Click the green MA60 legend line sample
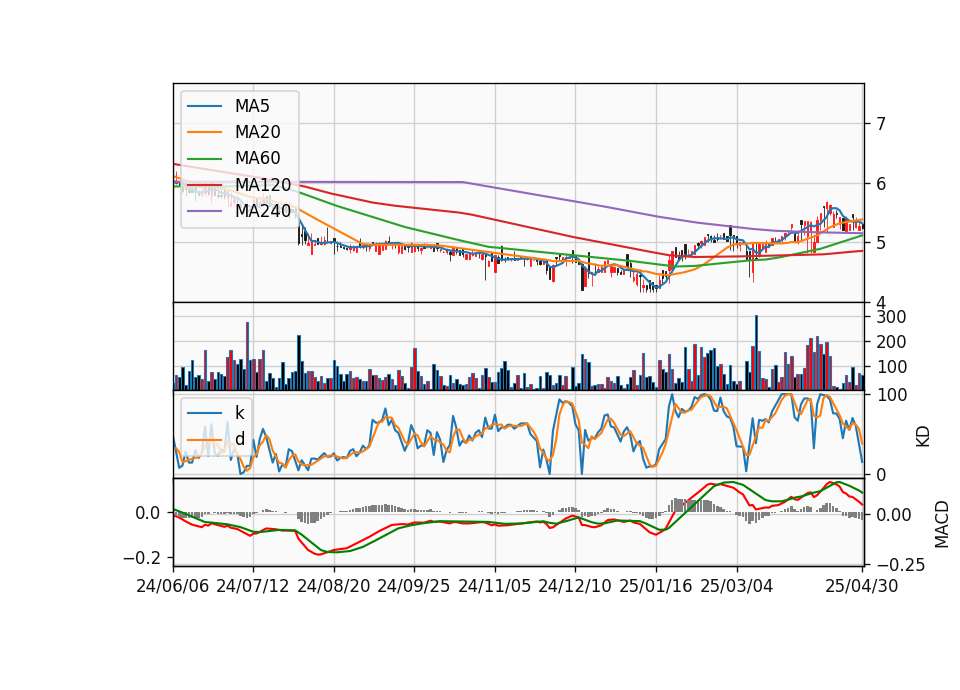Screen dimensions: 960x690 (x=204, y=159)
